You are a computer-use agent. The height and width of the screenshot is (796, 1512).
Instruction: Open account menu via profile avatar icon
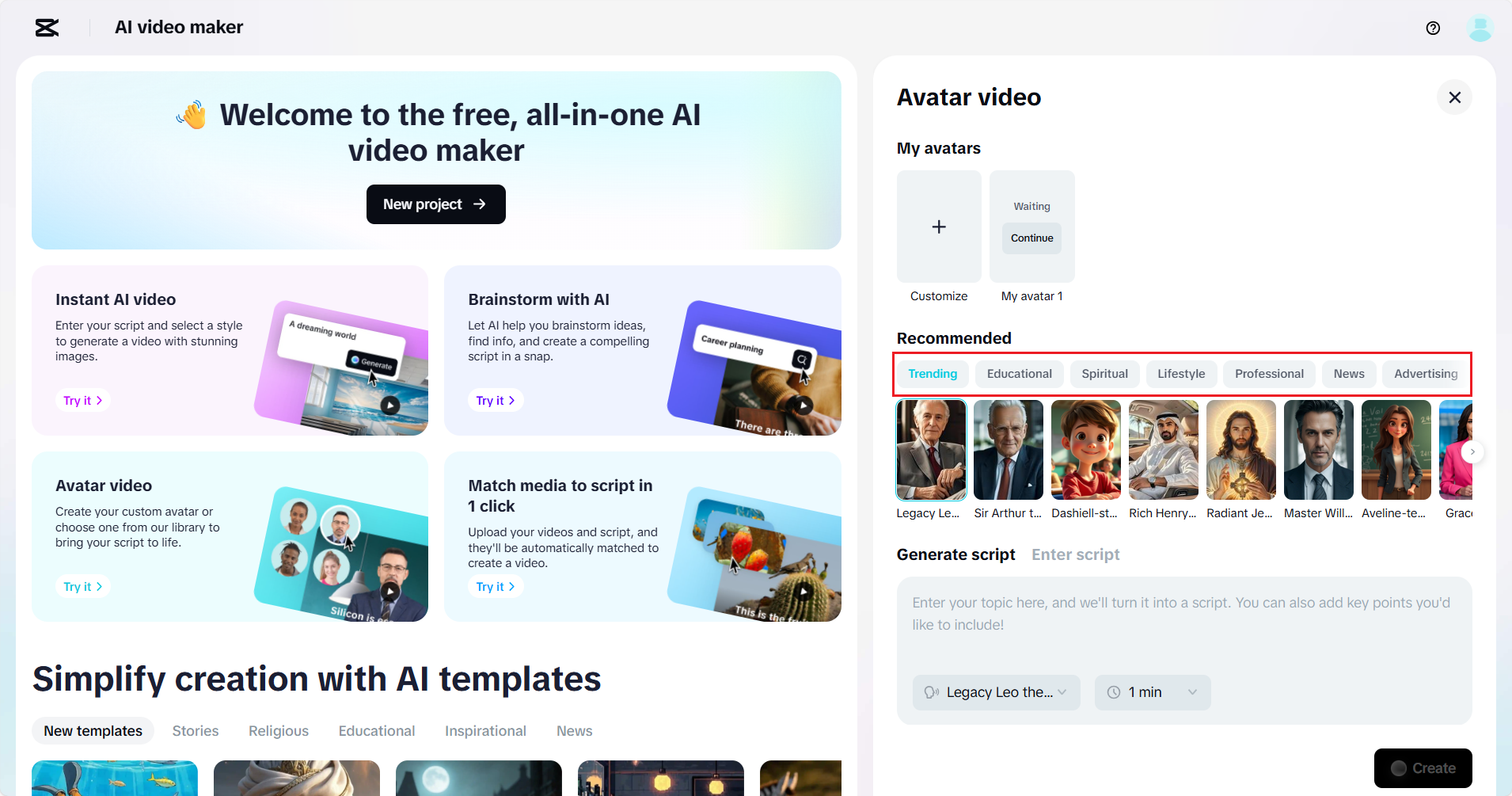(1480, 28)
